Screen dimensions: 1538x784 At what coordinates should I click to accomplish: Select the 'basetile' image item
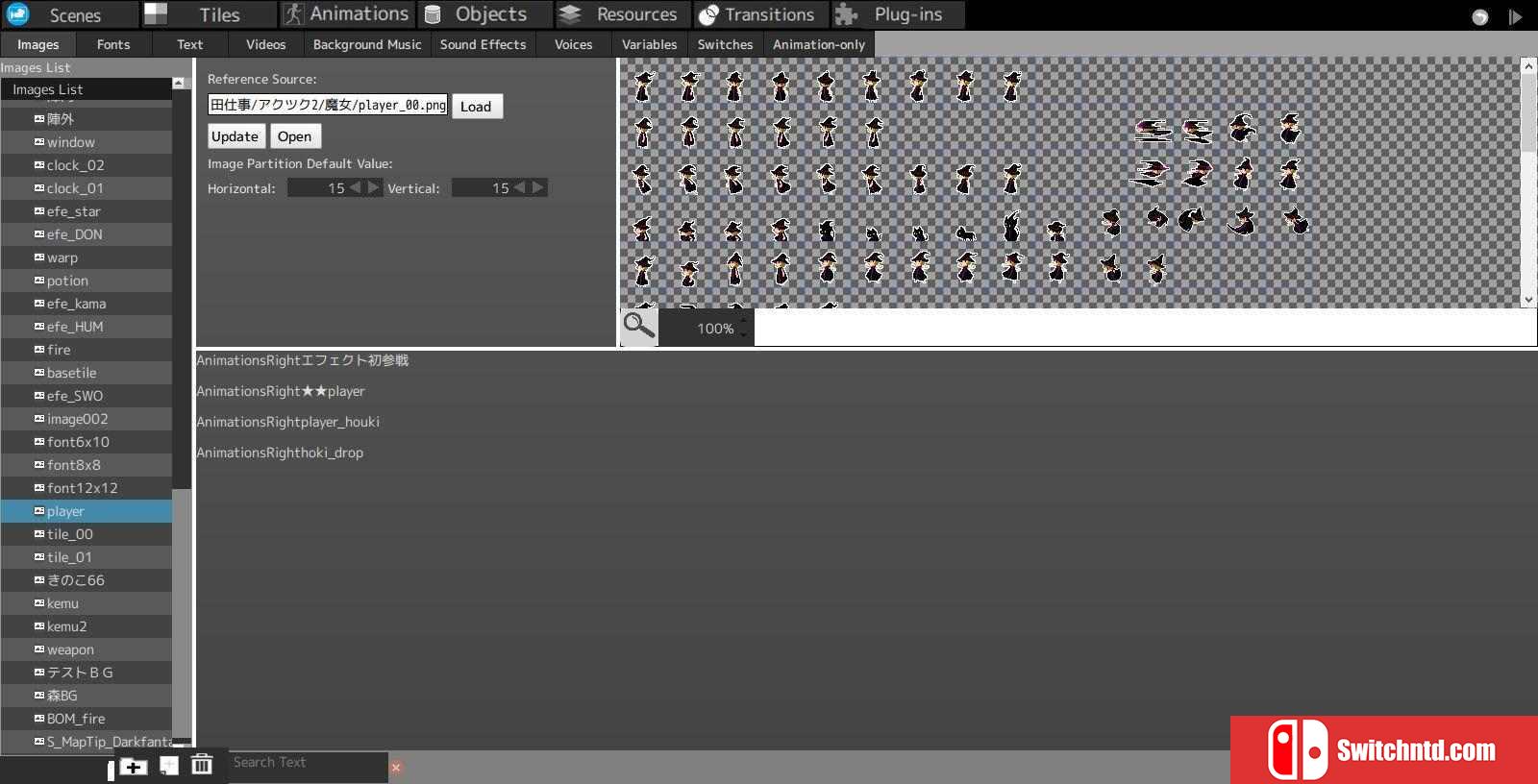point(87,373)
